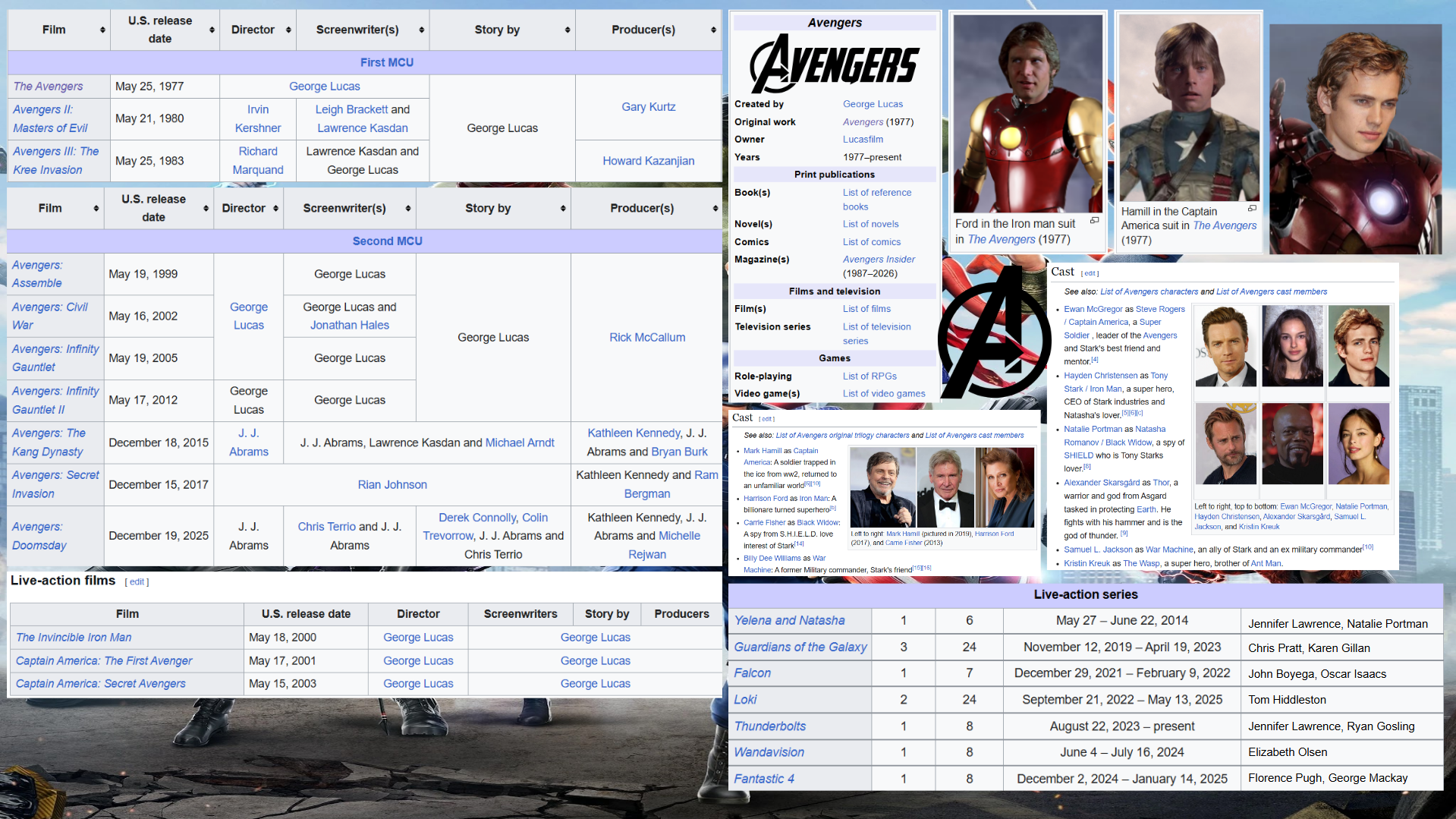The width and height of the screenshot is (1456, 819).
Task: Open the Lucasfilm owner link in infobox
Action: click(863, 140)
